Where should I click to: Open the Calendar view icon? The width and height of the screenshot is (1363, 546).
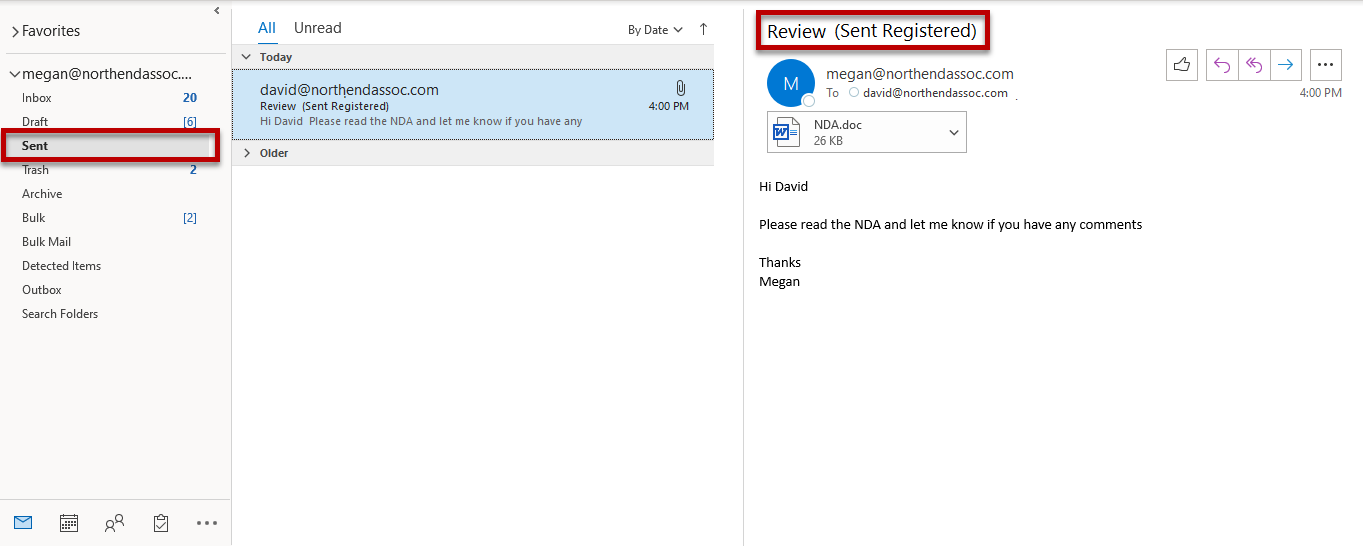(x=69, y=522)
